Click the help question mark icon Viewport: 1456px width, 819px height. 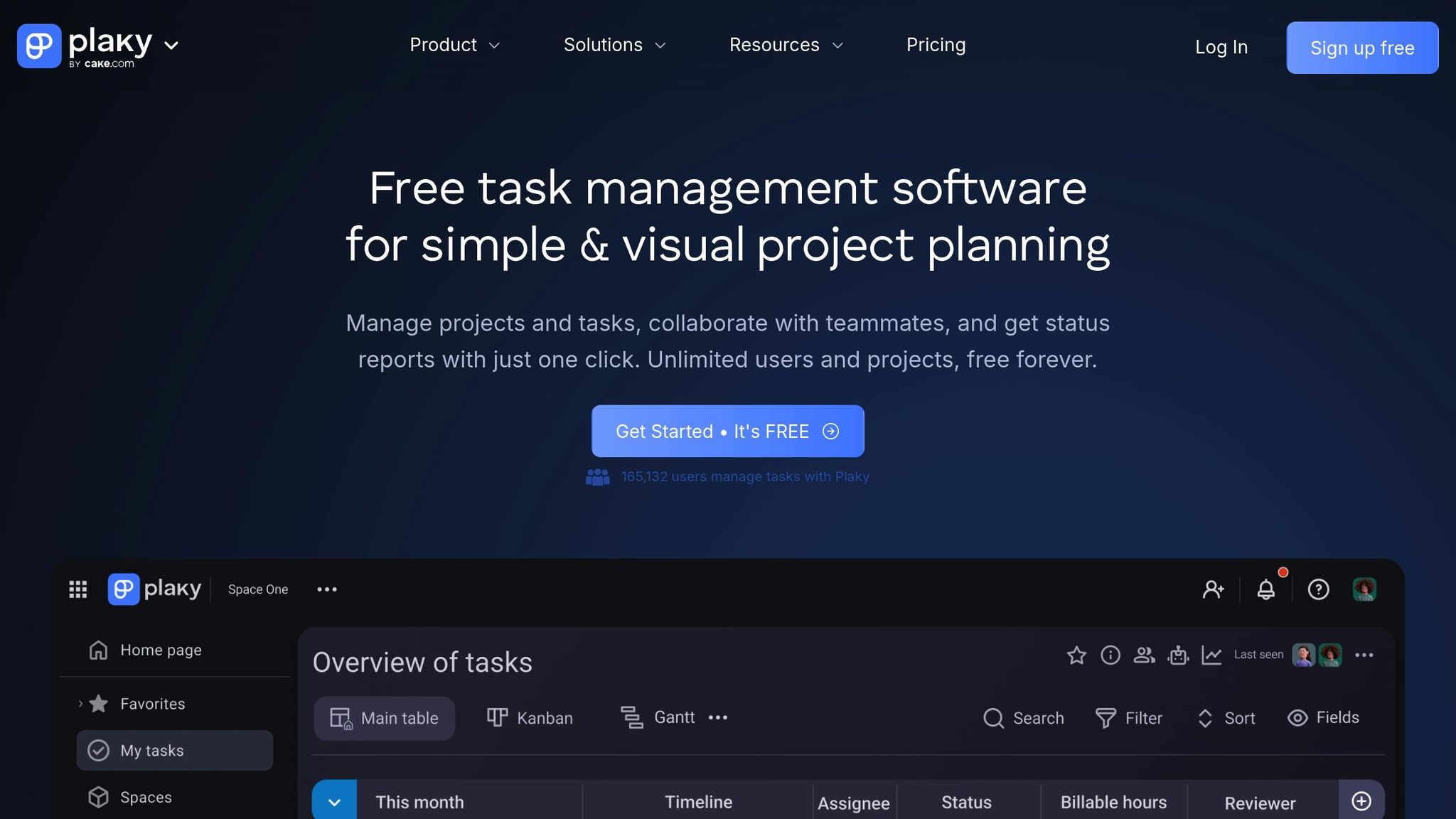[x=1318, y=589]
